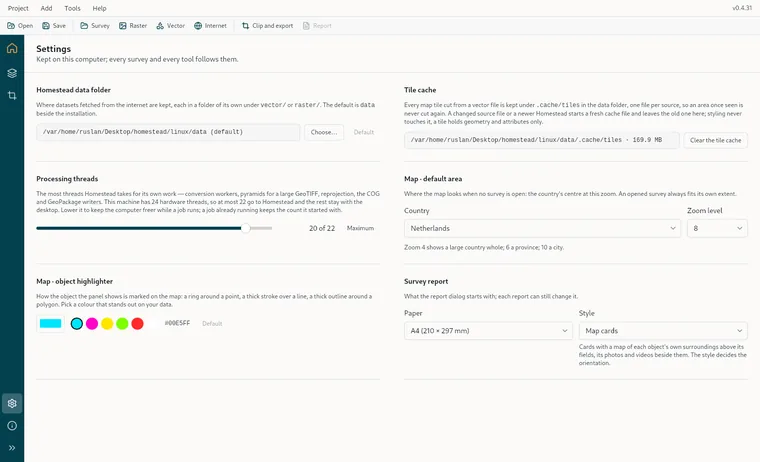Click the Homestead data folder path field
Viewport: 760px width, 462px height.
tap(168, 132)
